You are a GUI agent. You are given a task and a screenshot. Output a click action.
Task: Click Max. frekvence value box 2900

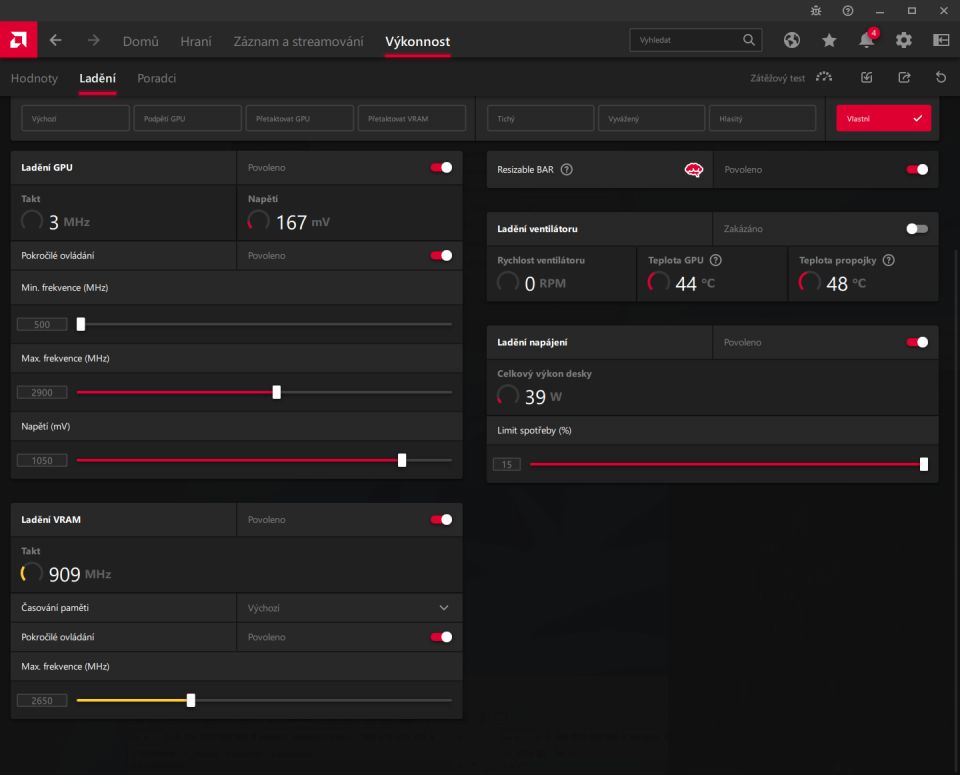[42, 392]
